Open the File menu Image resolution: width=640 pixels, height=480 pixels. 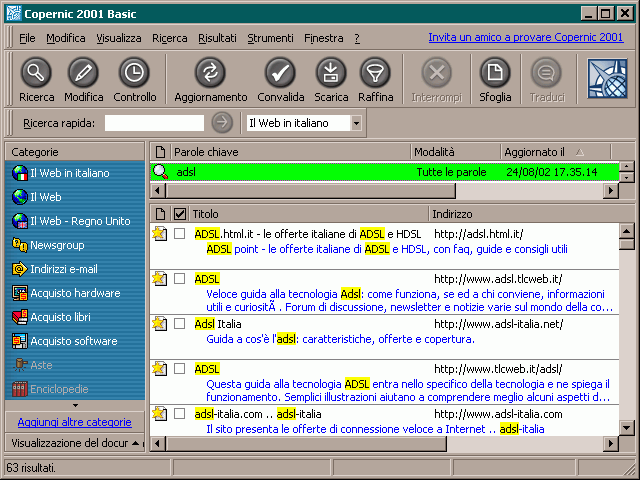[x=27, y=38]
